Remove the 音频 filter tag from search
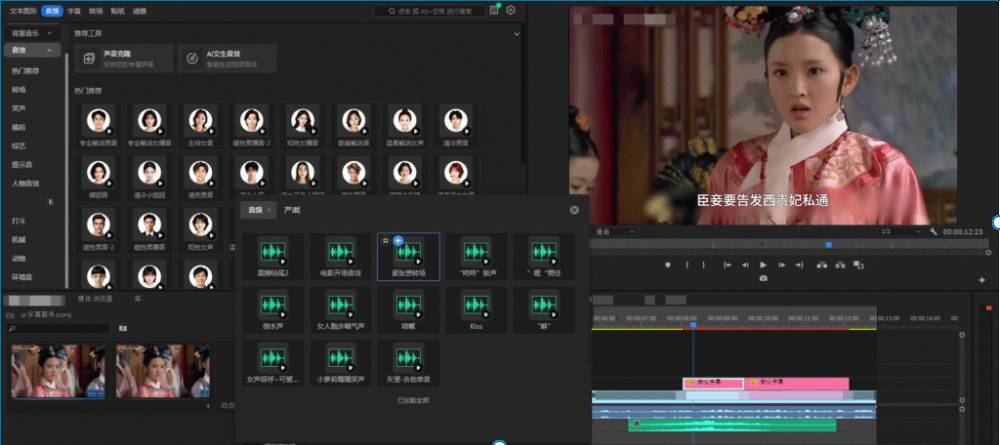The height and width of the screenshot is (445, 1000). pos(269,211)
